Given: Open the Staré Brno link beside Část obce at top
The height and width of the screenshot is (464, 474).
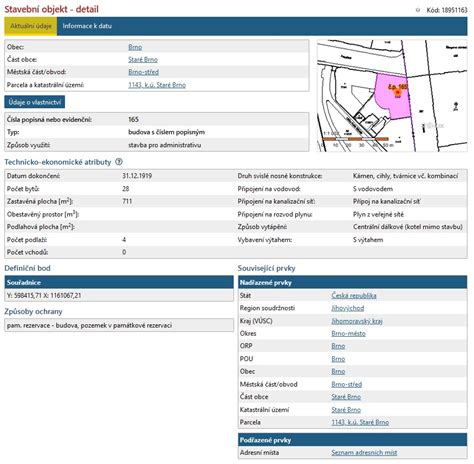Looking at the screenshot, I should coord(143,60).
